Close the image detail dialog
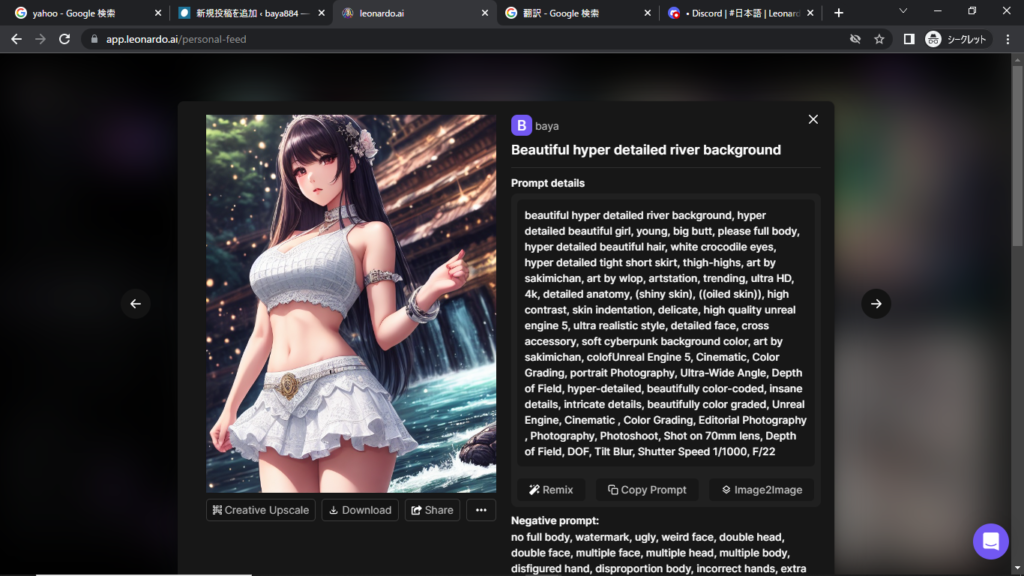The width and height of the screenshot is (1024, 576). tap(813, 119)
